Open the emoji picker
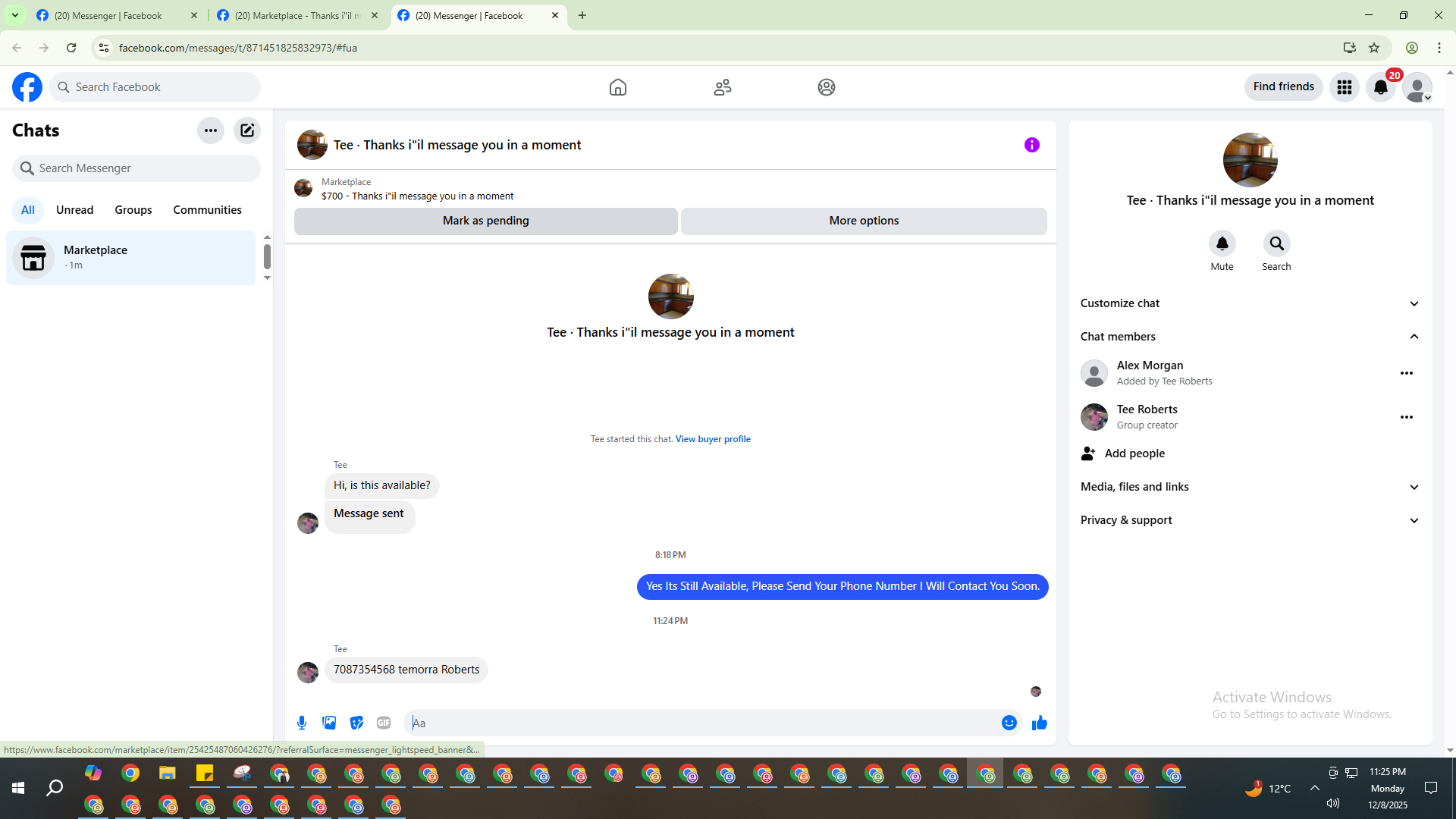1456x819 pixels. point(1009,723)
